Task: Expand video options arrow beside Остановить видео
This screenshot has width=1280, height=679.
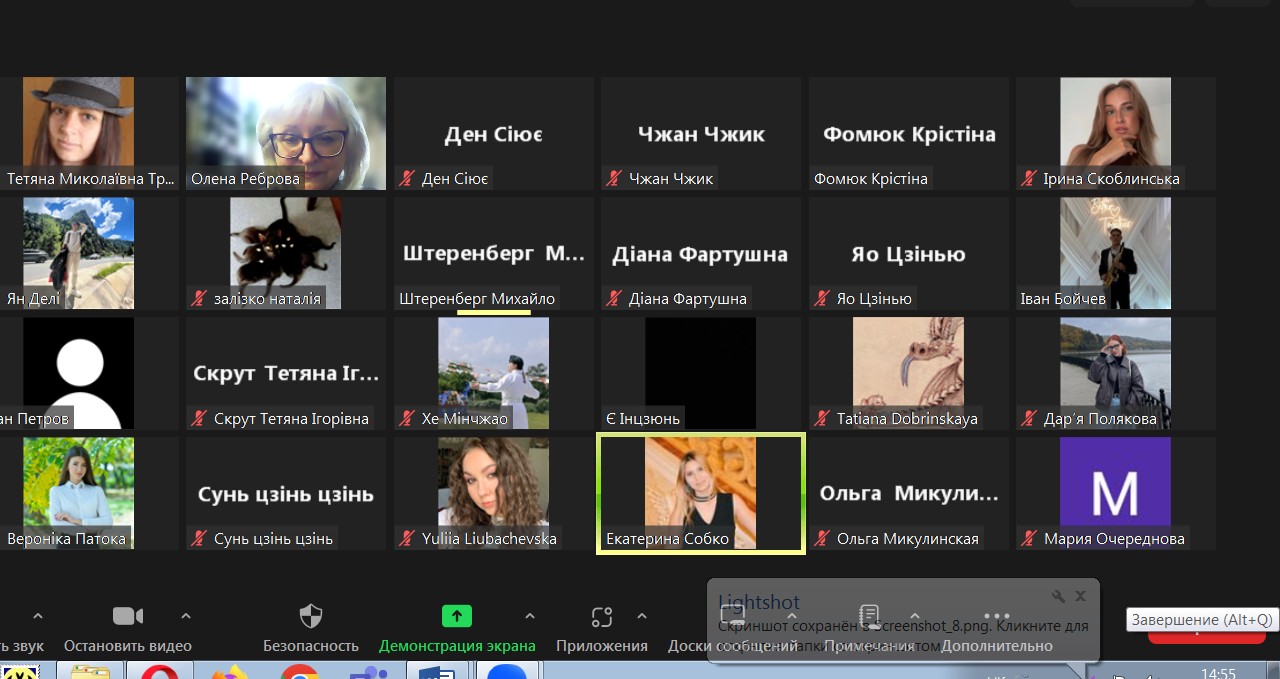Action: coord(185,616)
